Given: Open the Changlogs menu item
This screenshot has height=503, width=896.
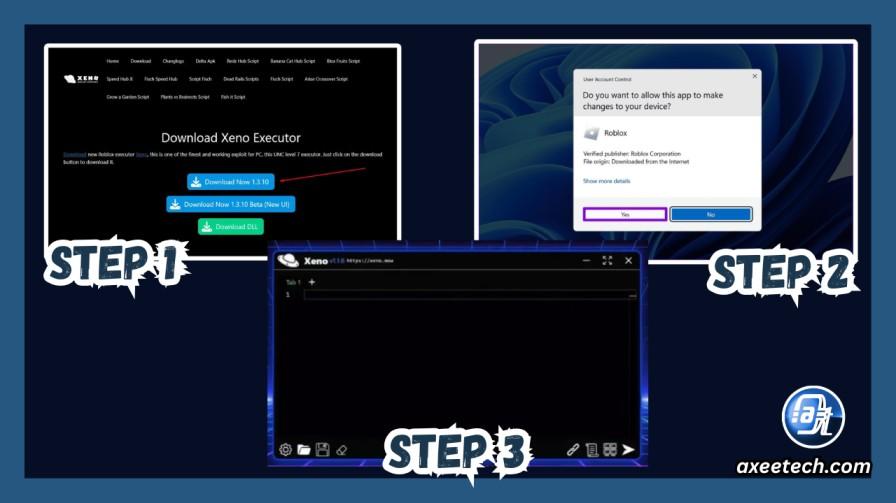Looking at the screenshot, I should coord(173,61).
